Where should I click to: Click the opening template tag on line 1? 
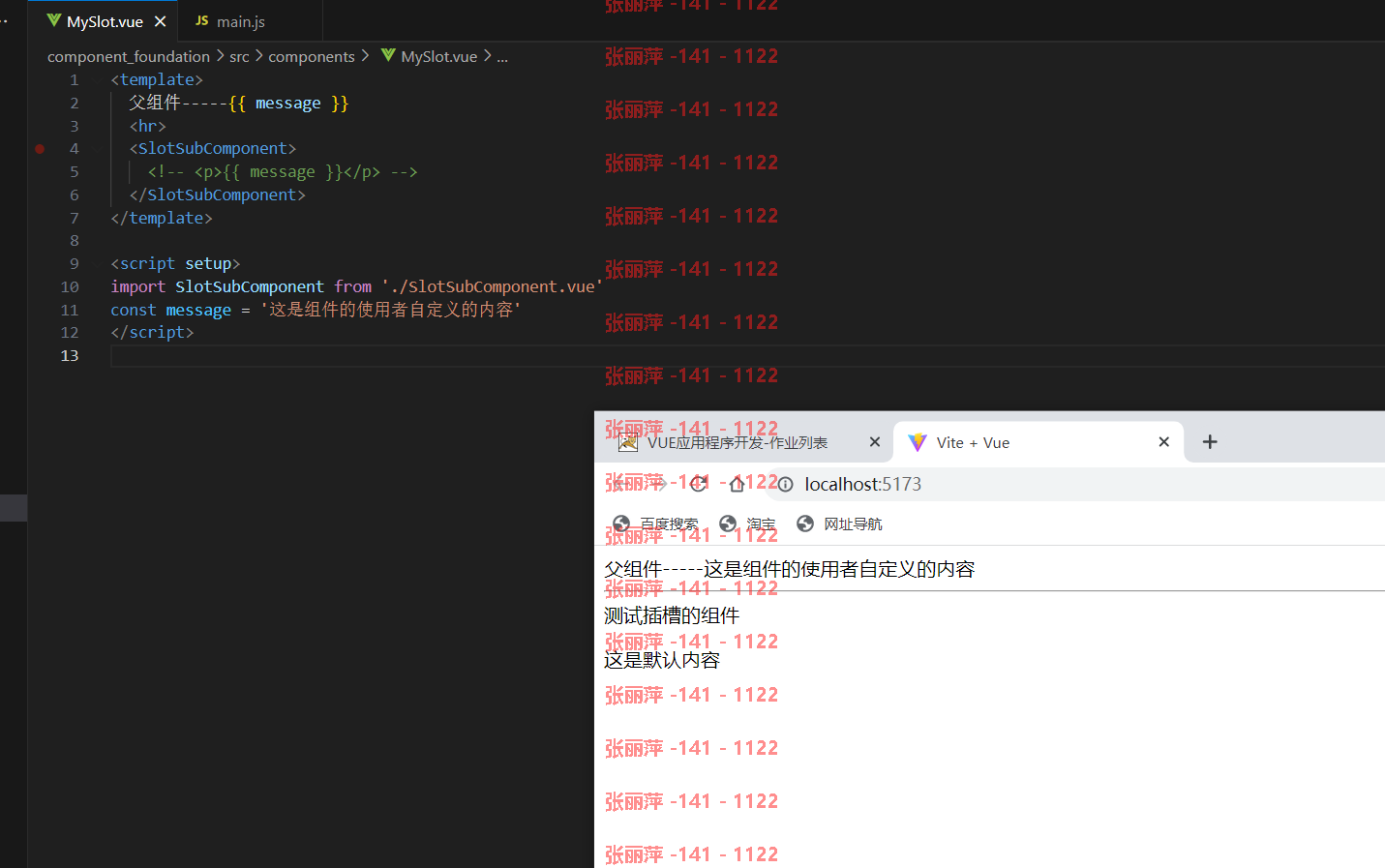point(157,79)
